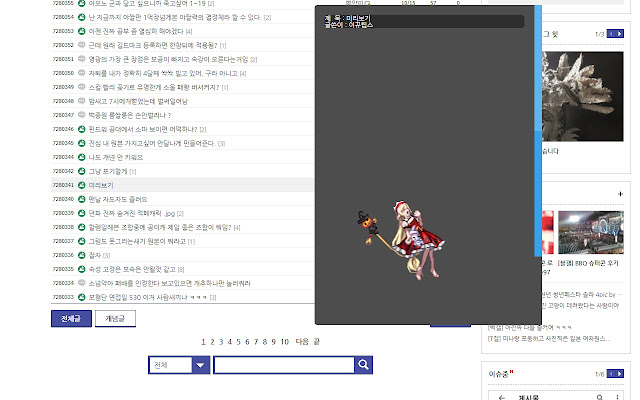
Task: Click the green image icon on row 7280333
Action: click(x=82, y=297)
